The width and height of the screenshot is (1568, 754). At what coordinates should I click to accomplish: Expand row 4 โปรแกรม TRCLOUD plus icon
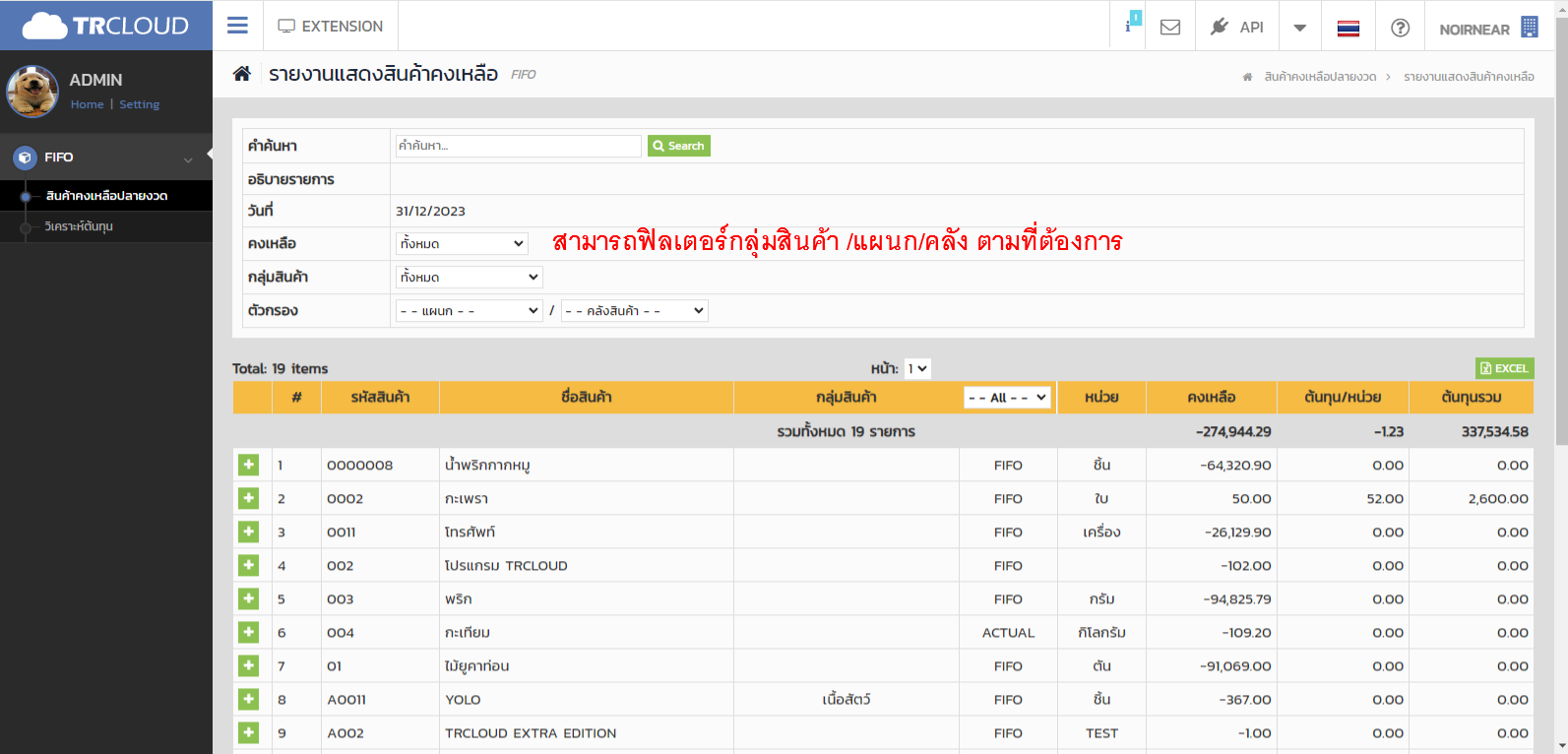point(248,565)
